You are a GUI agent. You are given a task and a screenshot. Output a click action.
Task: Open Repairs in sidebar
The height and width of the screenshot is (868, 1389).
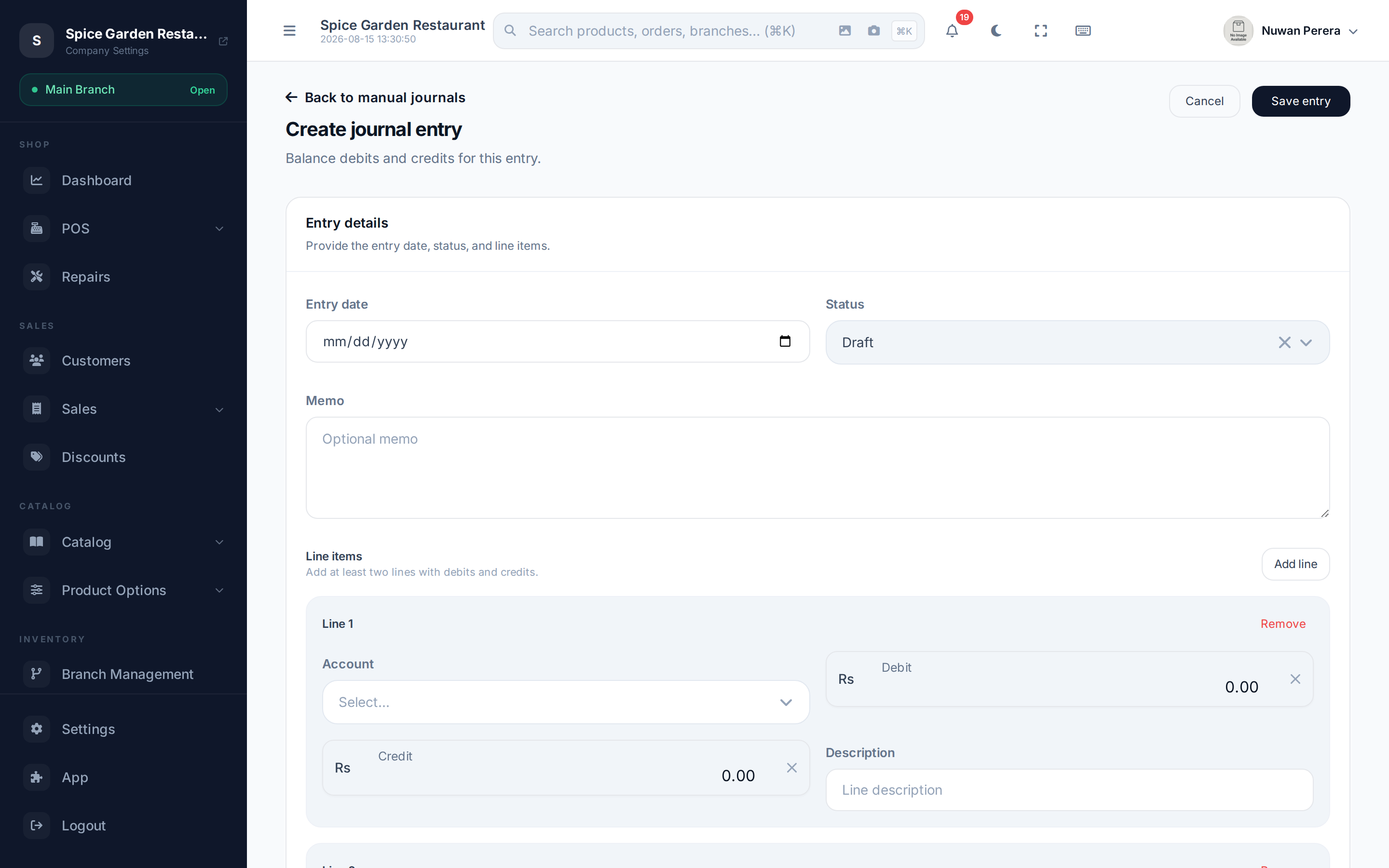click(123, 277)
